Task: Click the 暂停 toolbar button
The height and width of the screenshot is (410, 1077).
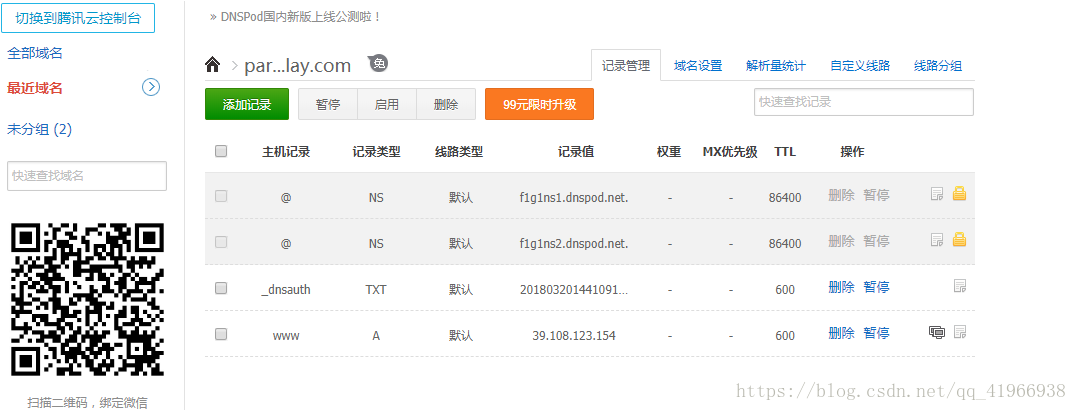Action: 328,104
